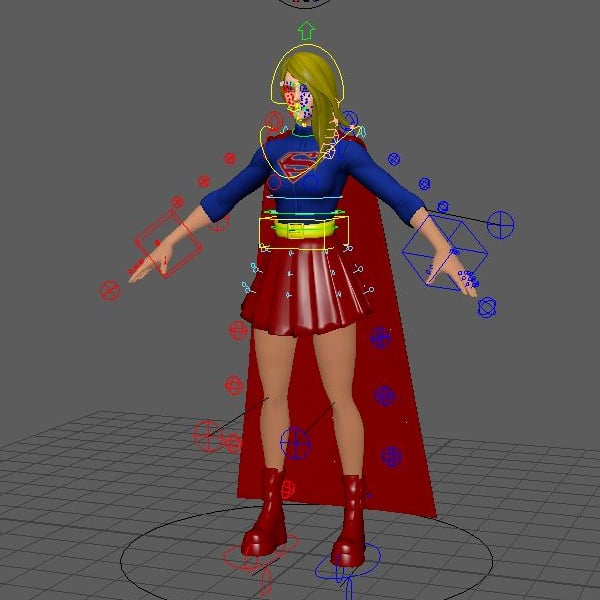This screenshot has width=600, height=600.
Task: Select the blue foot control under the blue-side boot
Action: (x=347, y=561)
